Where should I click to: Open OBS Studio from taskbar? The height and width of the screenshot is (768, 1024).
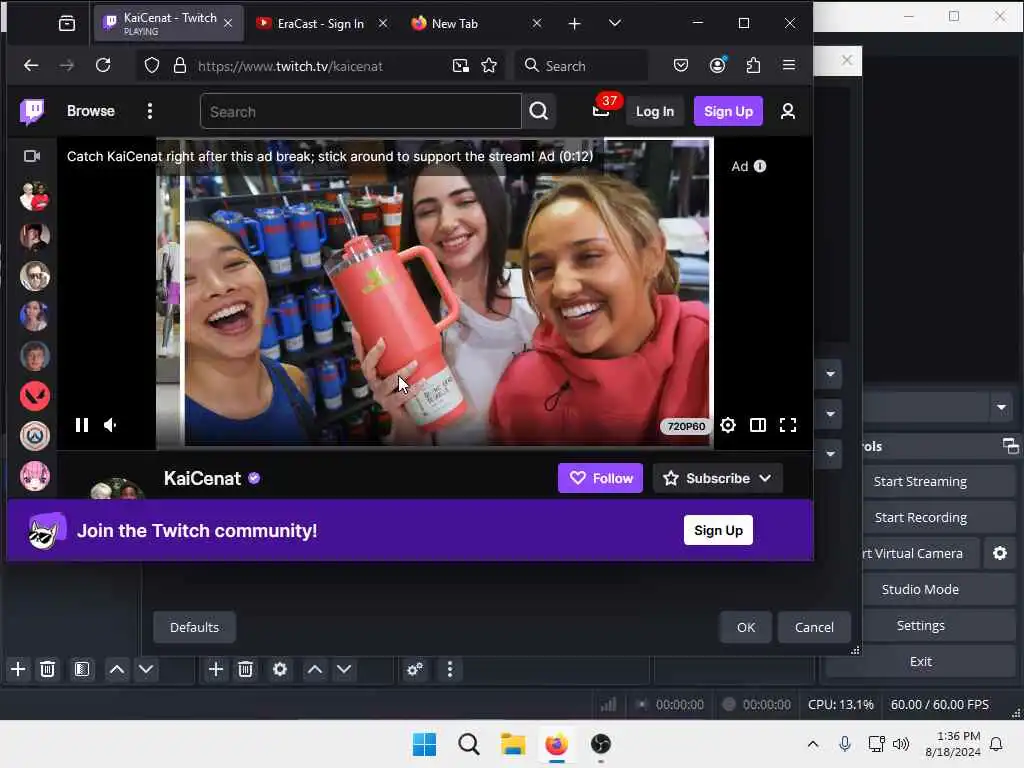pyautogui.click(x=600, y=744)
